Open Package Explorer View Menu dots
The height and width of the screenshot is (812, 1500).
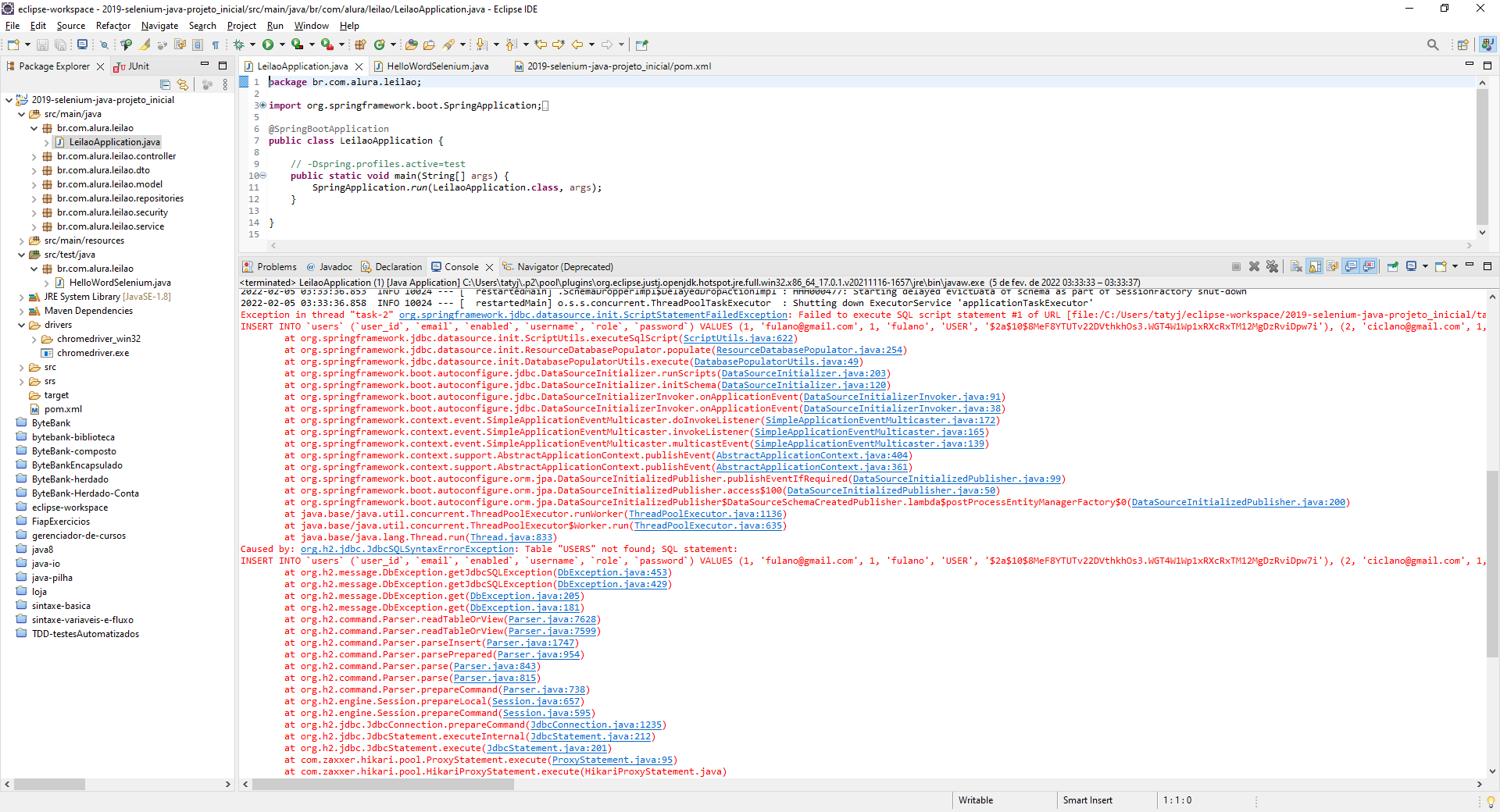pyautogui.click(x=225, y=84)
